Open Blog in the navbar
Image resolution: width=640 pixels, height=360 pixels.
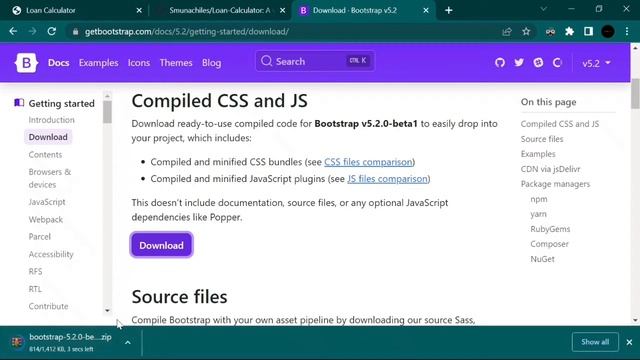211,63
